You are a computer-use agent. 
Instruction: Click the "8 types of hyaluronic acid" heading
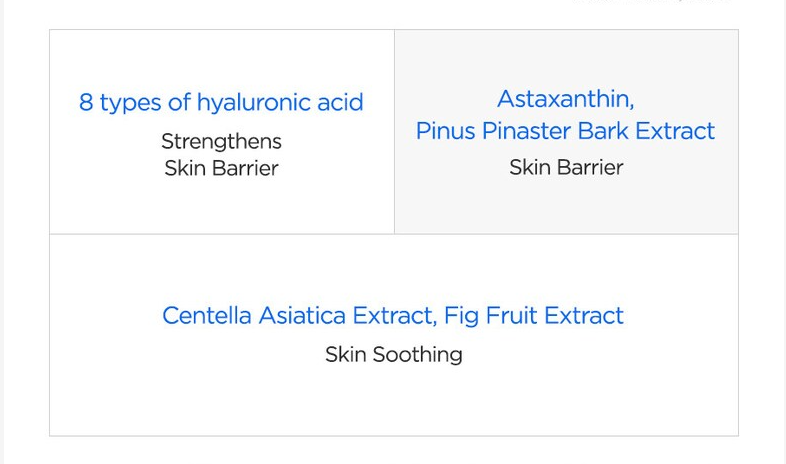[x=221, y=103]
